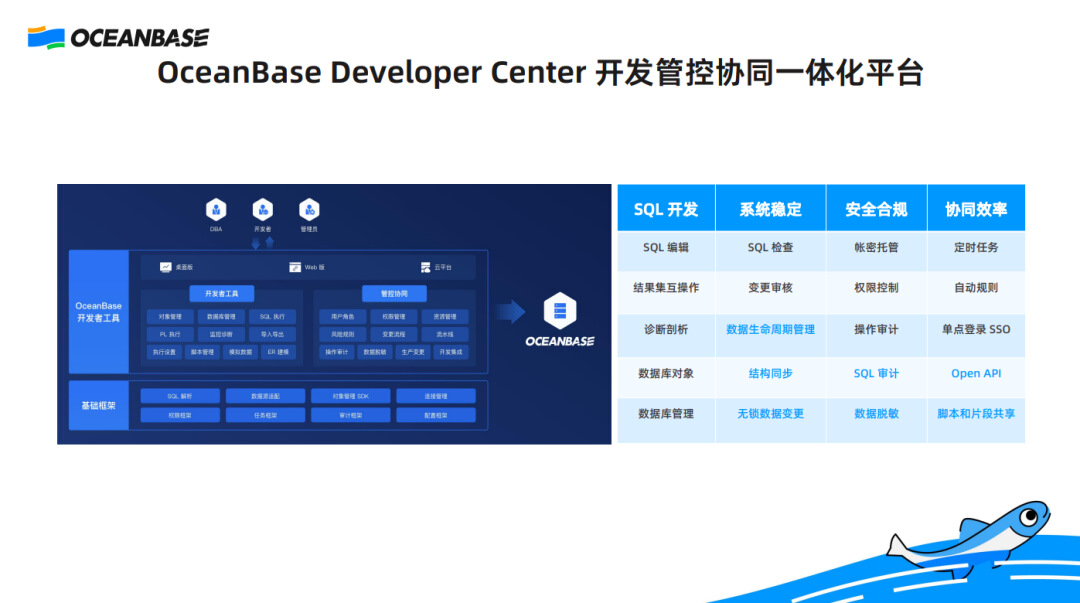Click the 任务框架 box

point(265,415)
